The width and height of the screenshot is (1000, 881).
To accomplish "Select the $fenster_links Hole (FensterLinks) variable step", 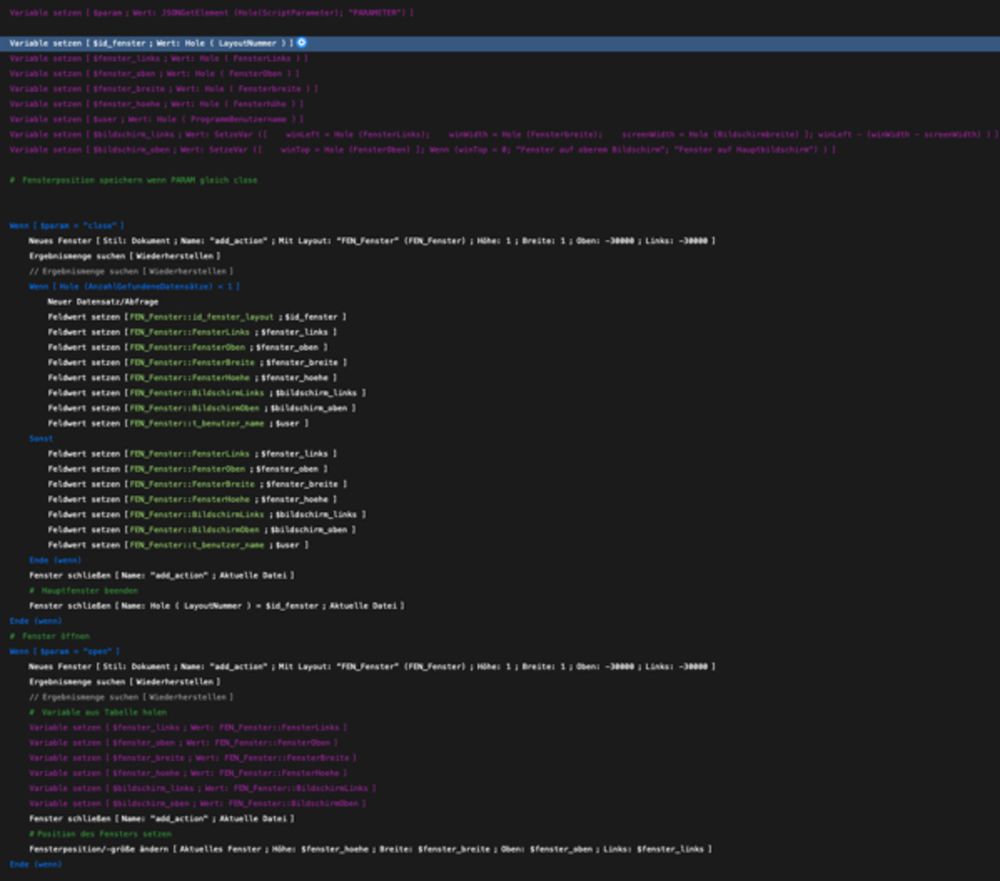I will (x=159, y=59).
